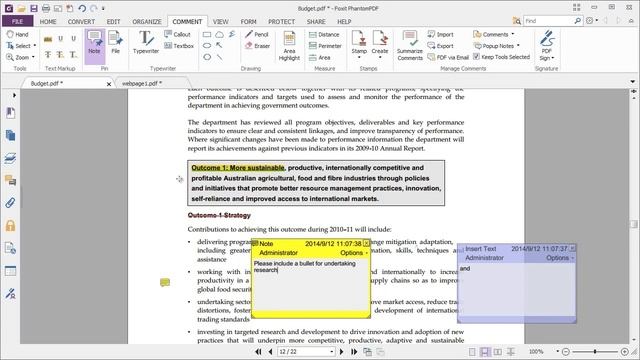Close the Budget.pdf document tab
640x360 pixels.
coord(109,84)
